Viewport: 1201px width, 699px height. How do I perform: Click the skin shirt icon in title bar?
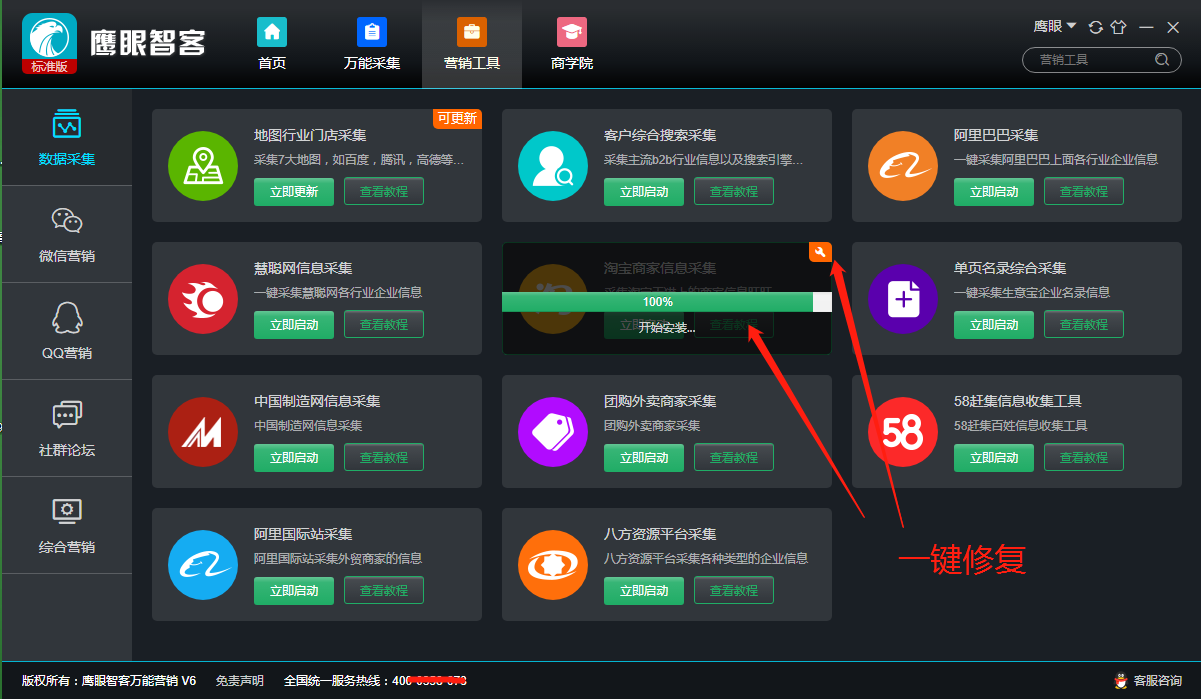[1119, 27]
